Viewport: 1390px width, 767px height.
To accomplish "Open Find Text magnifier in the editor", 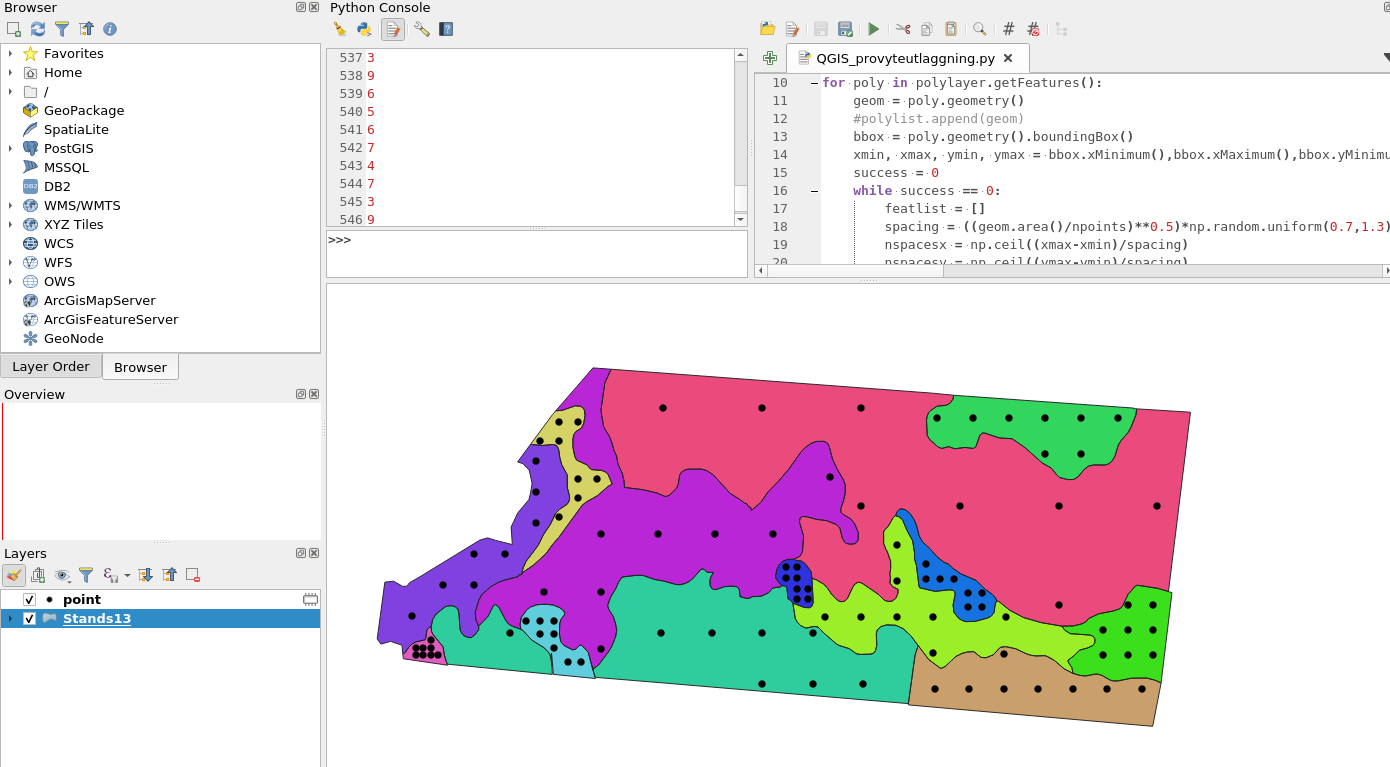I will (980, 29).
